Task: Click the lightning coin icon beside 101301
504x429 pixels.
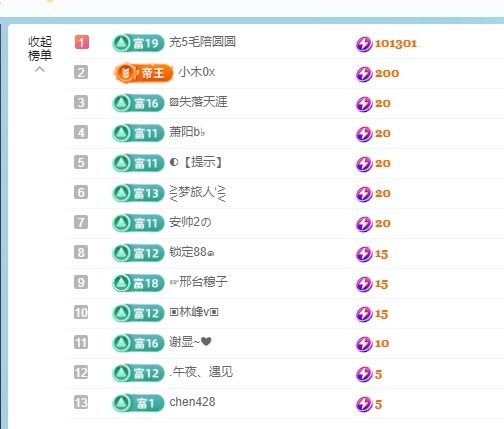Action: (x=364, y=44)
